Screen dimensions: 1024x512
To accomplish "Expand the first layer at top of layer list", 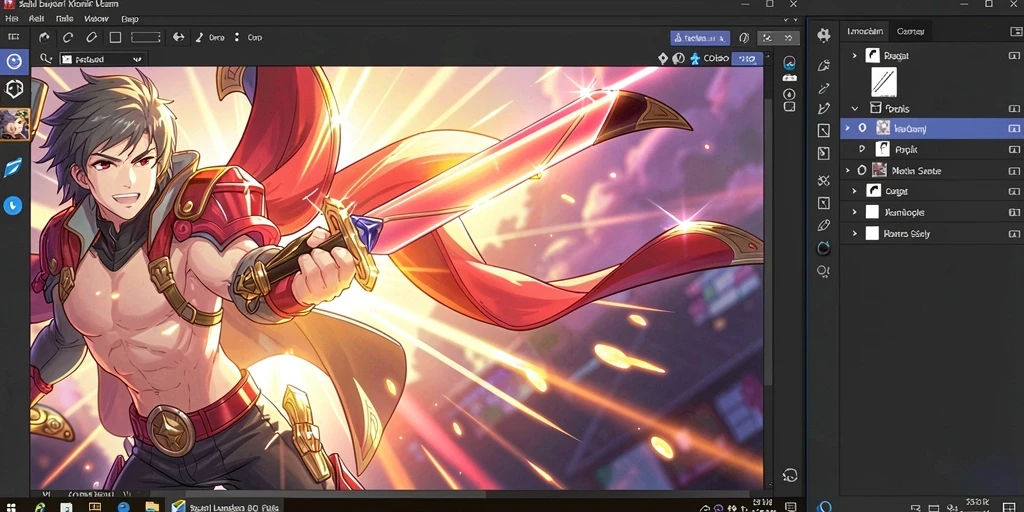I will coord(854,56).
